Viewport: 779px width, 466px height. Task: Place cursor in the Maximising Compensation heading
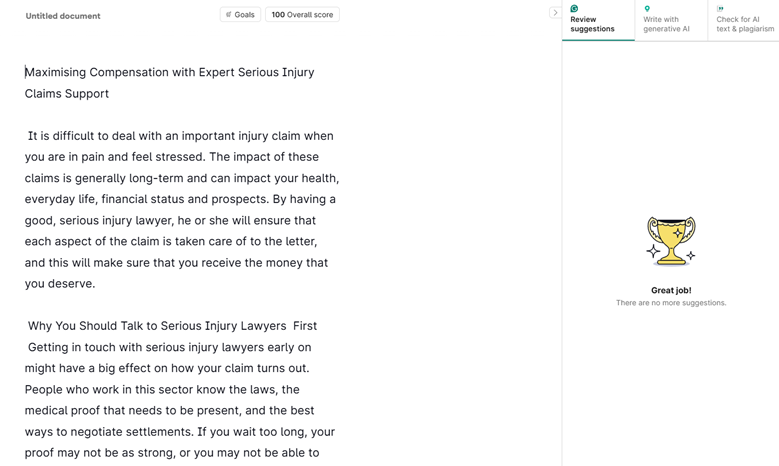(x=170, y=72)
